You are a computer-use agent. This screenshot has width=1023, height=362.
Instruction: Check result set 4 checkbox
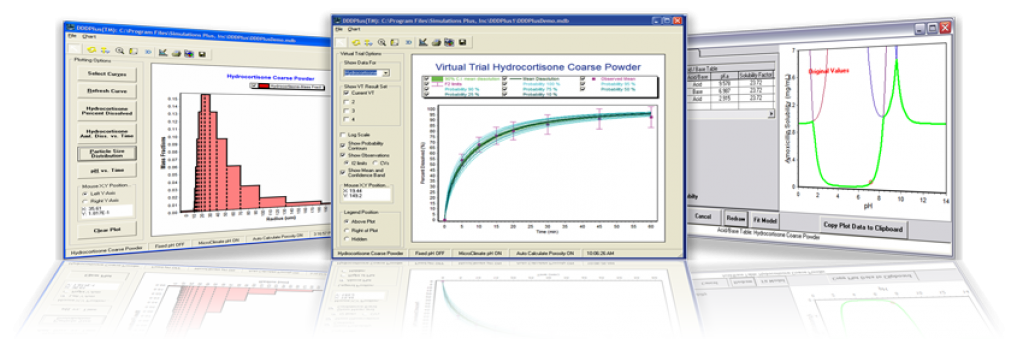coord(346,119)
